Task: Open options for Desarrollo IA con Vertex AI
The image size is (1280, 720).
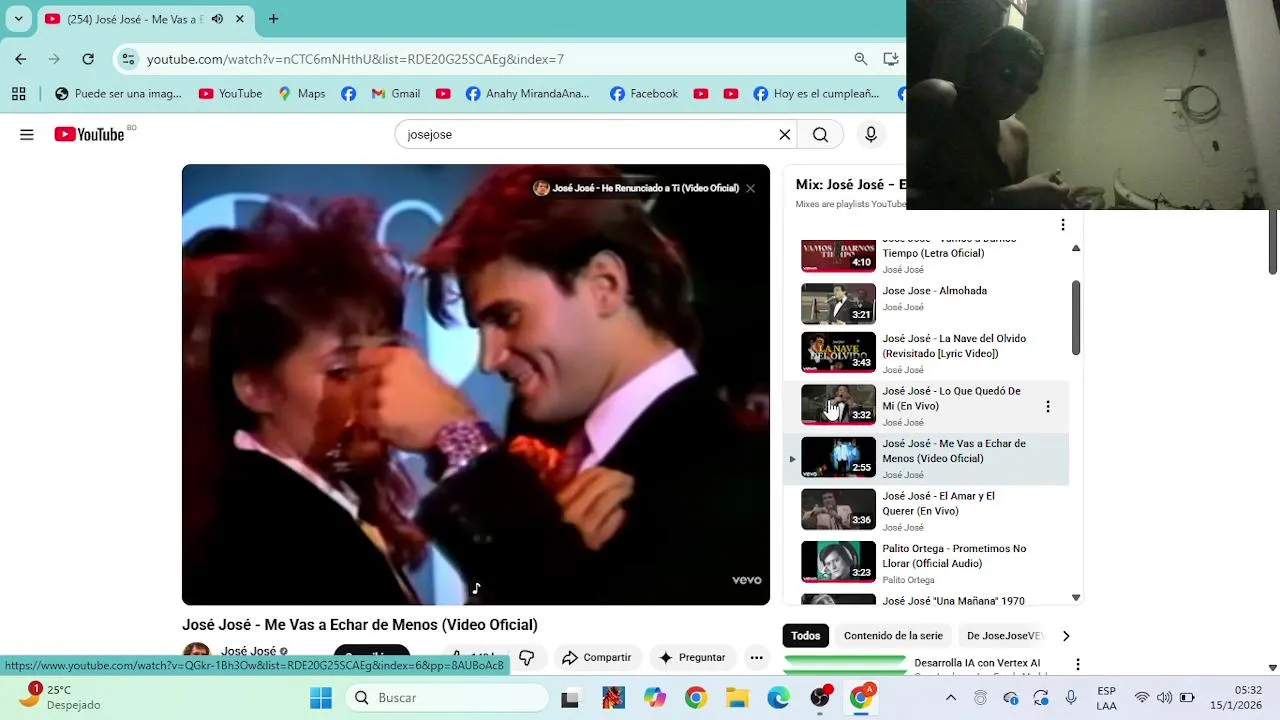Action: (x=1078, y=664)
